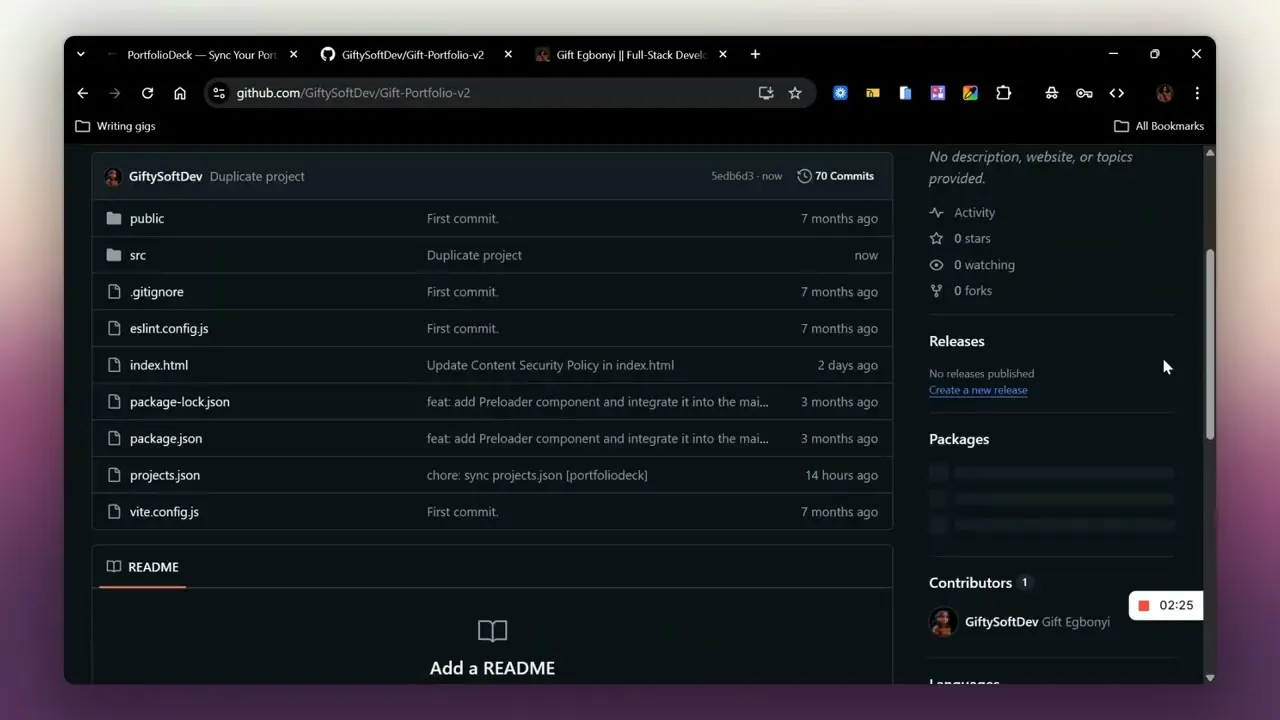The height and width of the screenshot is (720, 1280).
Task: Go back to the previous page
Action: point(83,93)
